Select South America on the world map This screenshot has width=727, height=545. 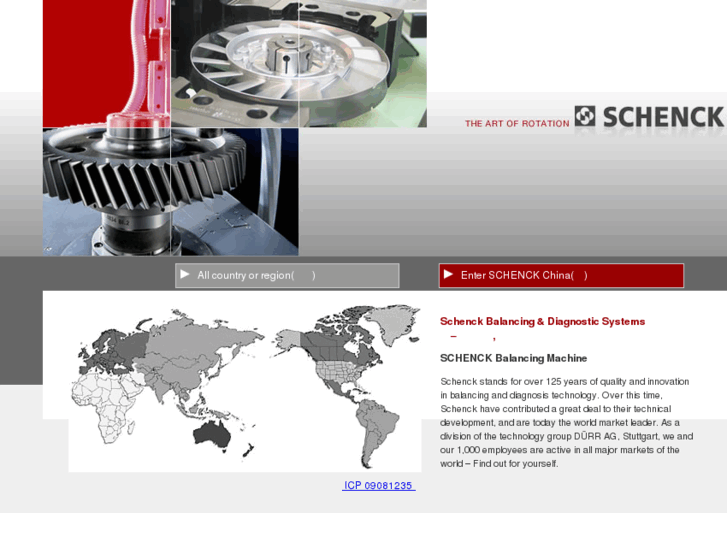[x=376, y=429]
